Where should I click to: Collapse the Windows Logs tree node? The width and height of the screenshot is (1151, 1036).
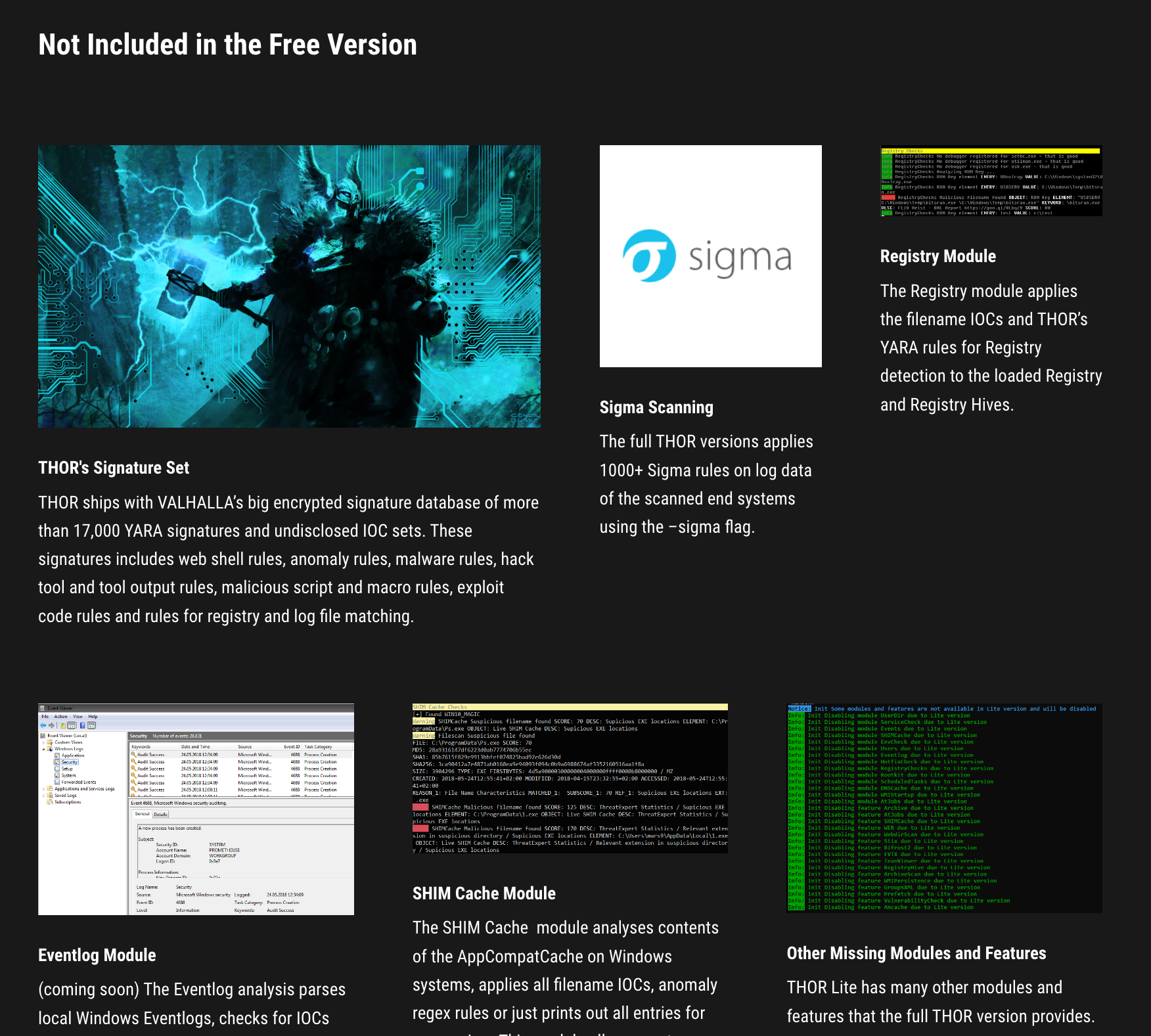point(44,749)
